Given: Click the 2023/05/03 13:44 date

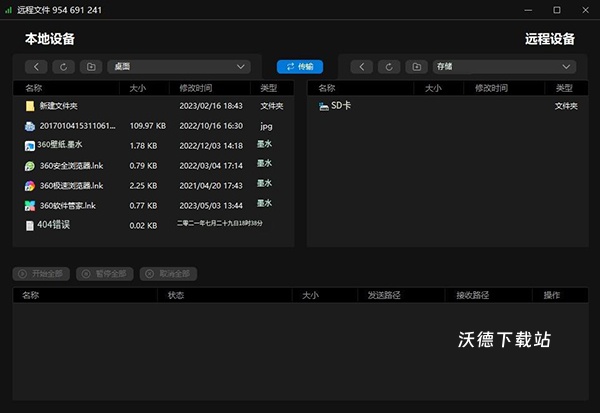Looking at the screenshot, I should pyautogui.click(x=211, y=205).
